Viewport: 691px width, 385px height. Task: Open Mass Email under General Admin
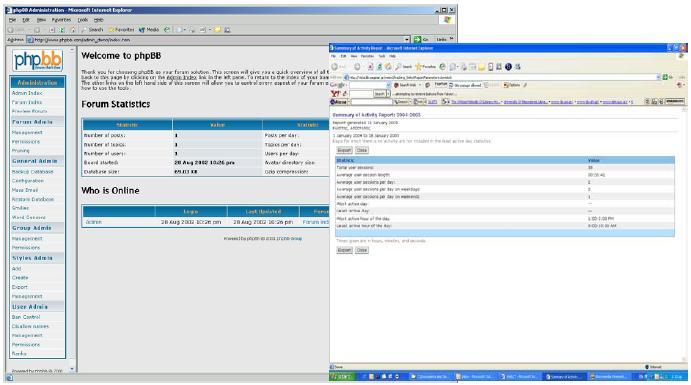click(25, 190)
